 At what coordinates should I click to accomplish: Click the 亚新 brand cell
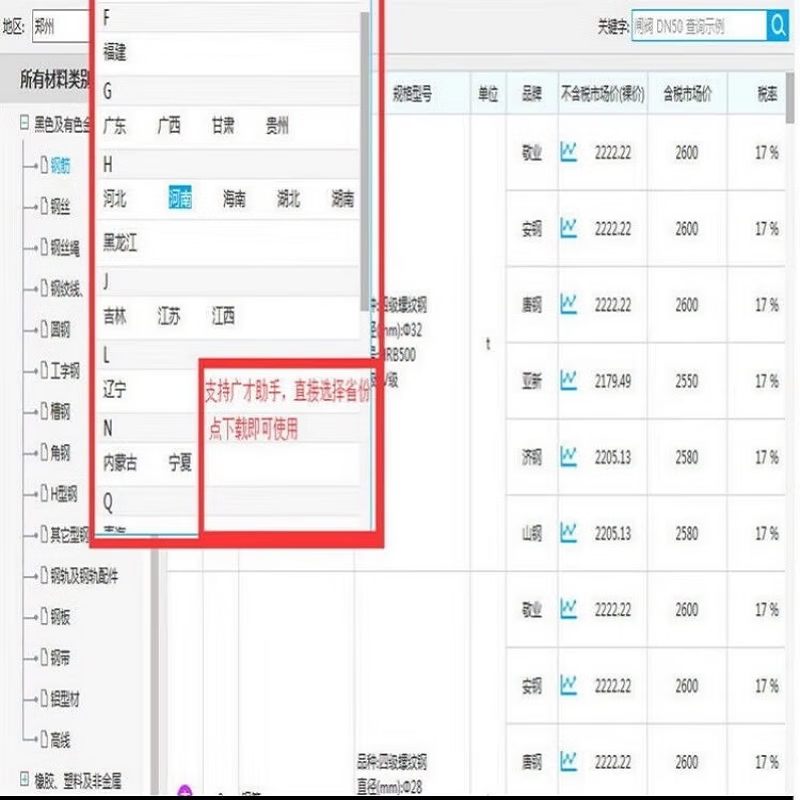[x=532, y=381]
